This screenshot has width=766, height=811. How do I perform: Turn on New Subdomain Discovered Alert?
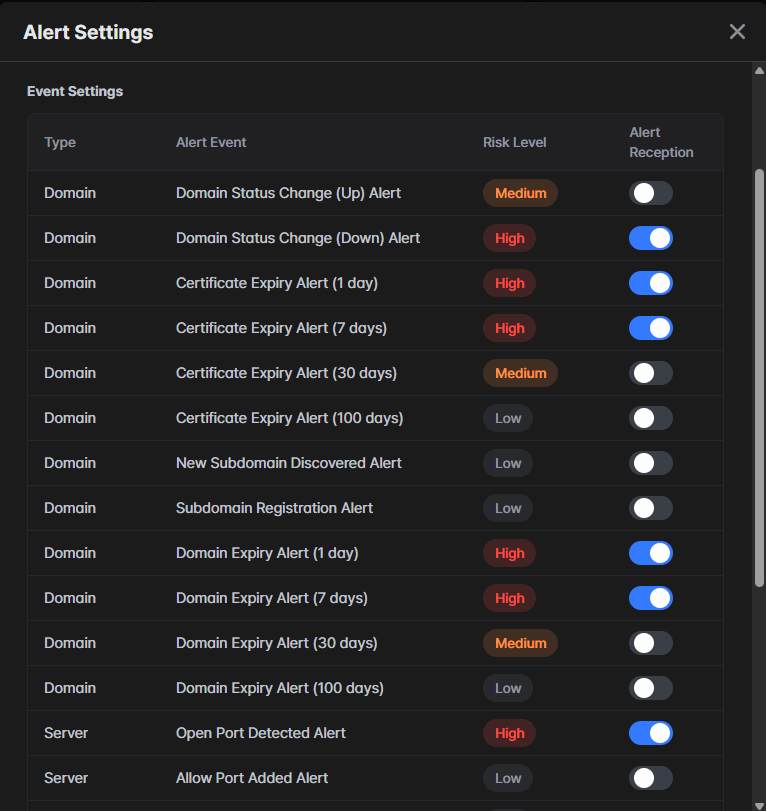650,463
